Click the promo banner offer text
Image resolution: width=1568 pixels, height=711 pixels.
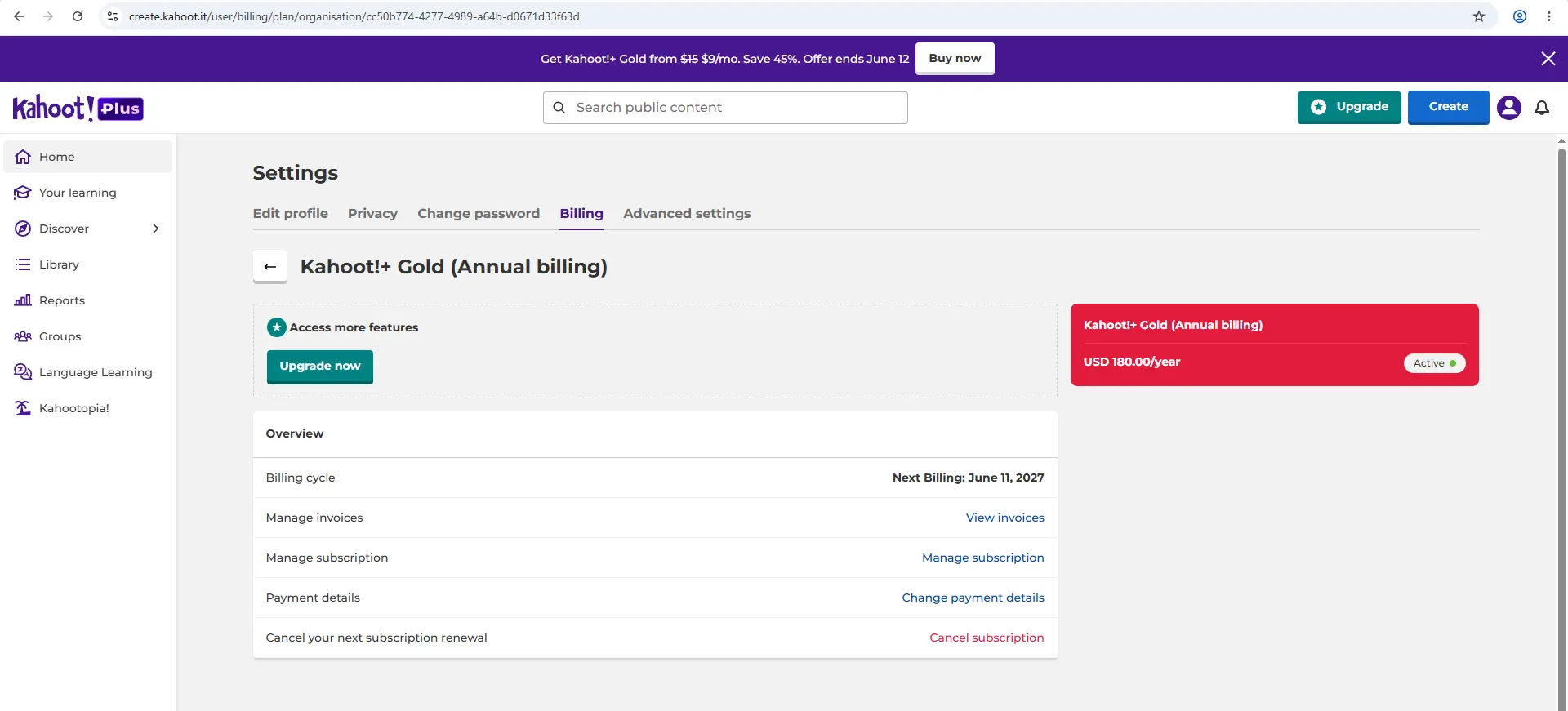click(x=725, y=59)
